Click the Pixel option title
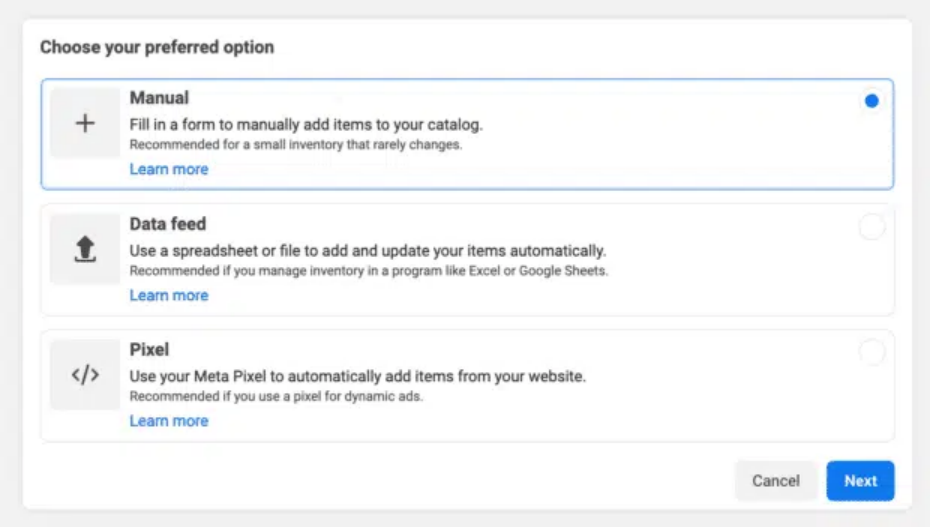Image resolution: width=930 pixels, height=527 pixels. pyautogui.click(x=149, y=350)
